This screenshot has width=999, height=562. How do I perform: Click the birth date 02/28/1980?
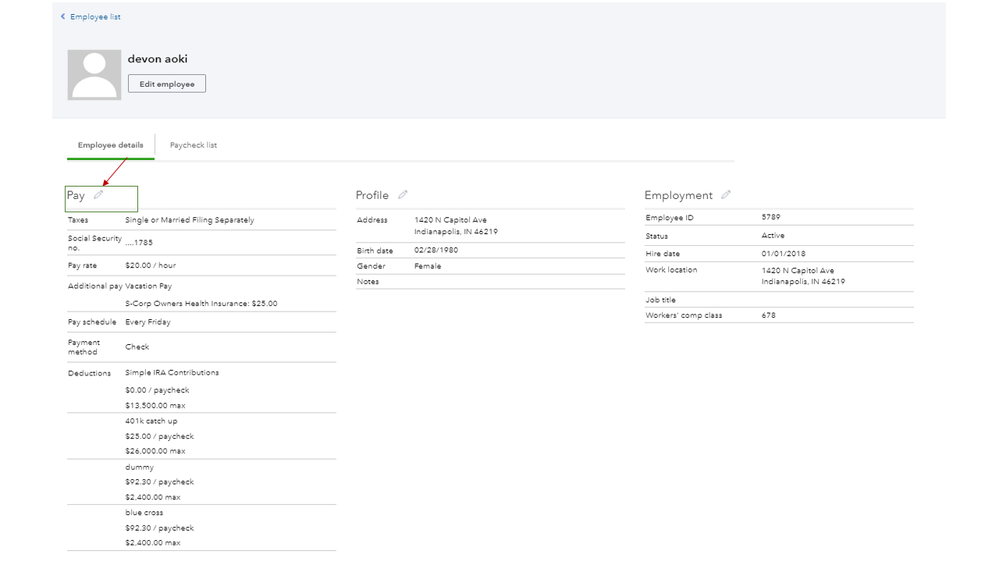[x=436, y=250]
